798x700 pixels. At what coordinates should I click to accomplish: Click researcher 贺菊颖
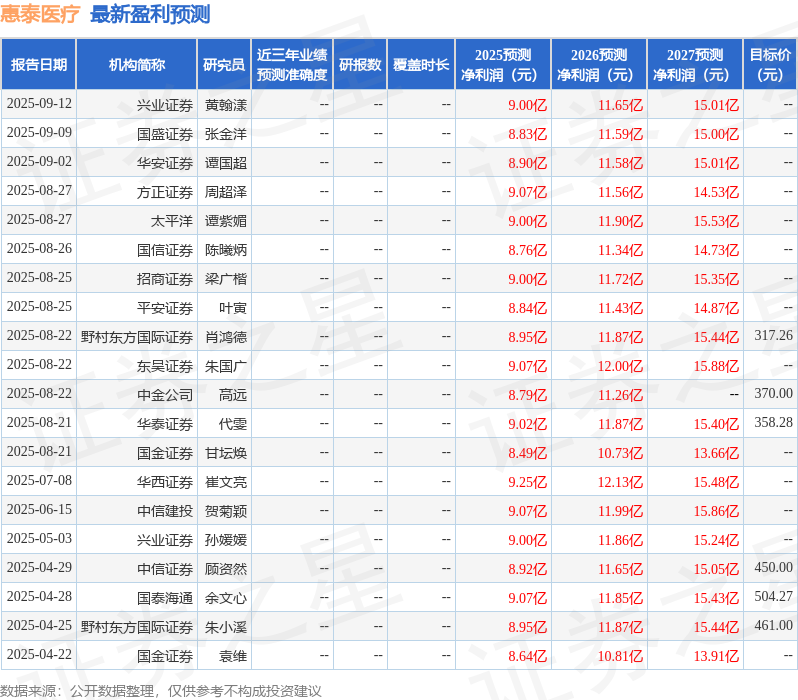tap(226, 512)
